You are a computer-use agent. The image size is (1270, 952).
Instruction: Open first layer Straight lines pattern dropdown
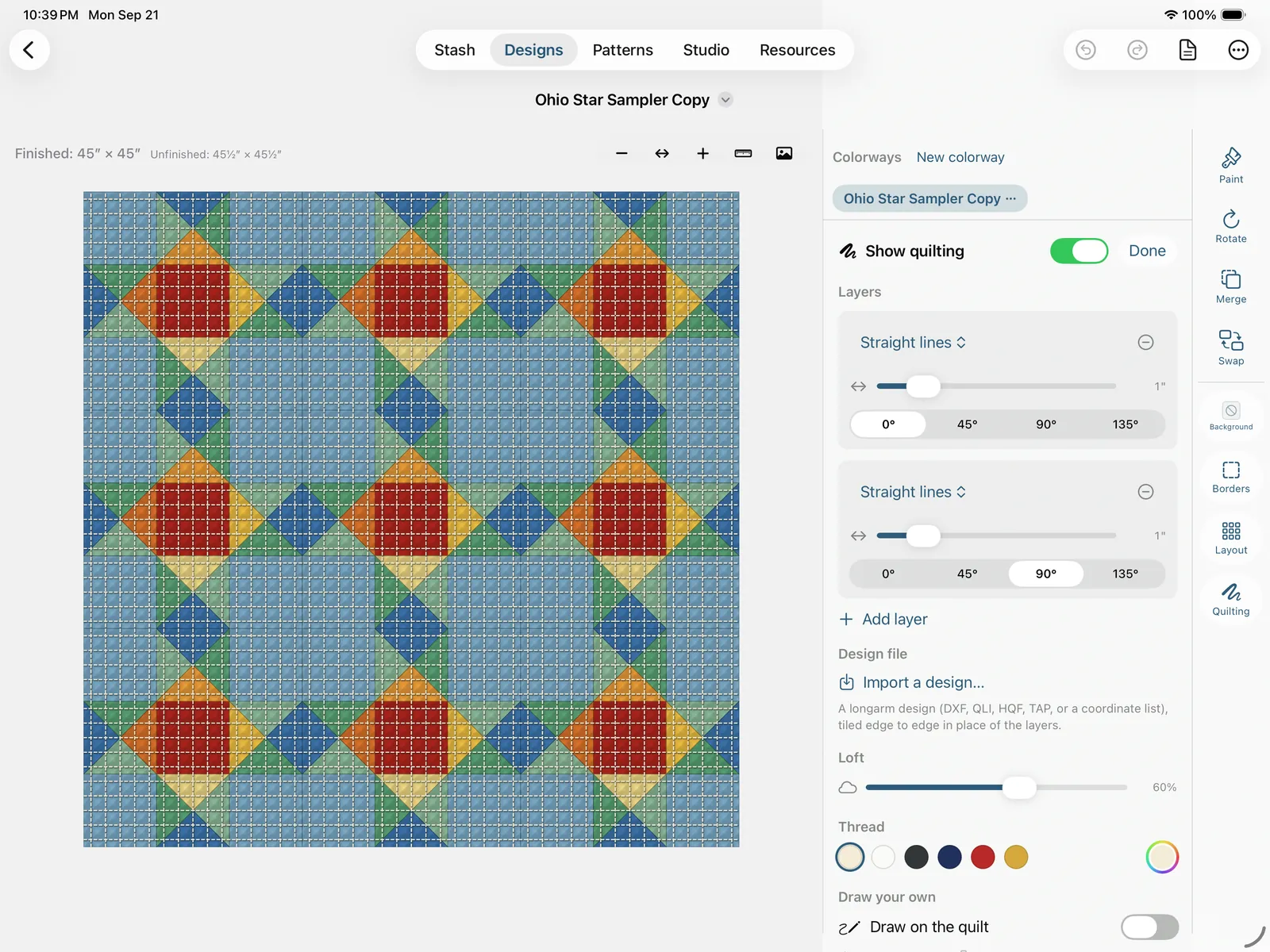[x=913, y=343]
